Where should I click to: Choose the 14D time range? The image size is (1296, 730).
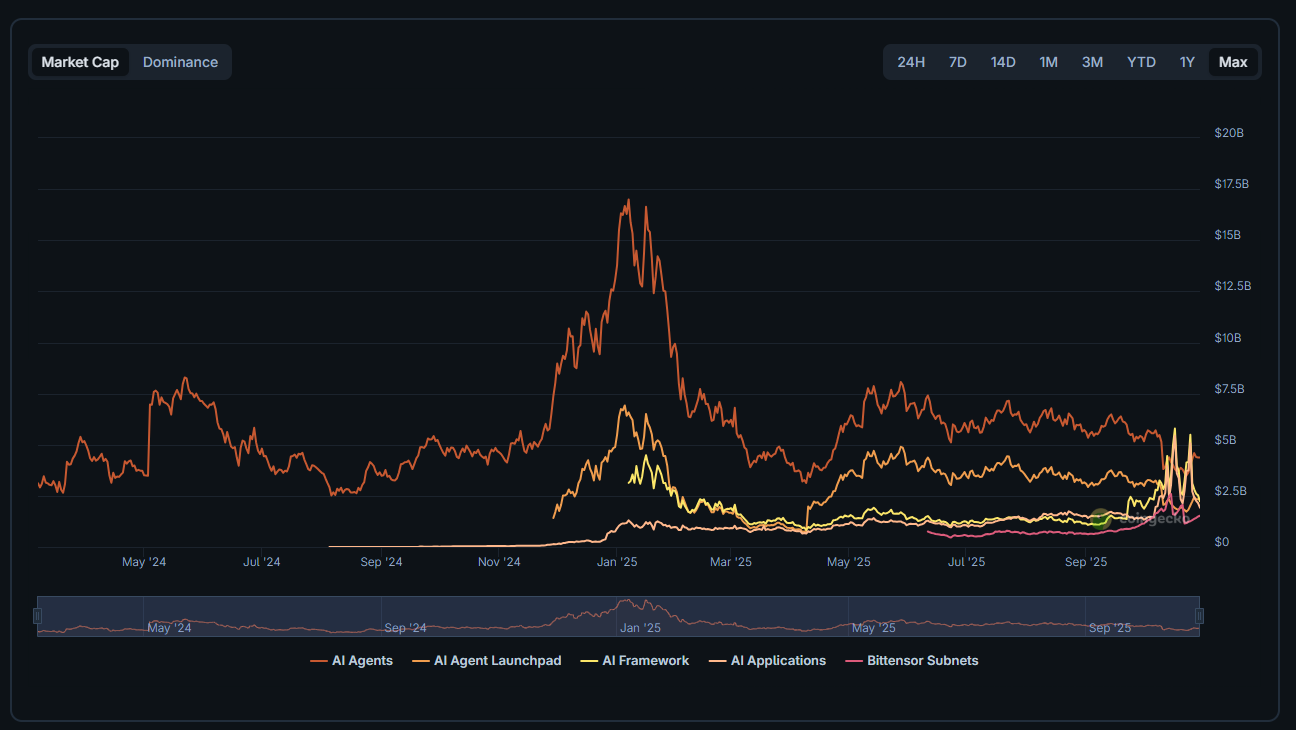click(1003, 62)
